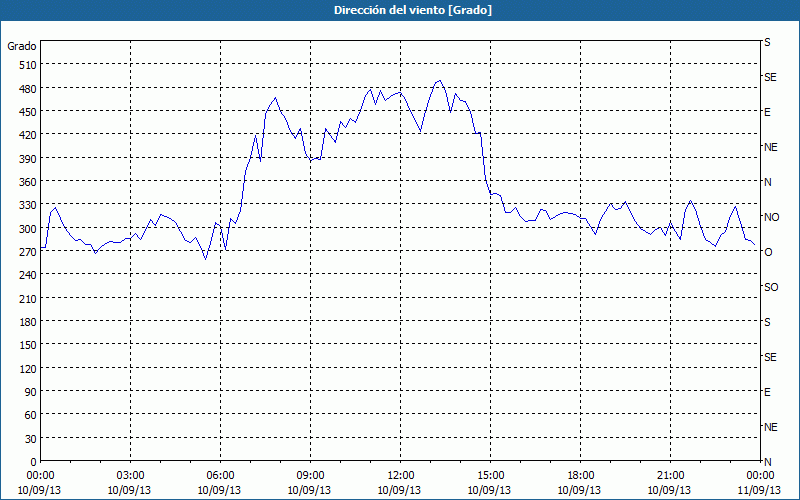Select the 300 tick label
Image resolution: width=800 pixels, height=500 pixels.
(x=28, y=229)
